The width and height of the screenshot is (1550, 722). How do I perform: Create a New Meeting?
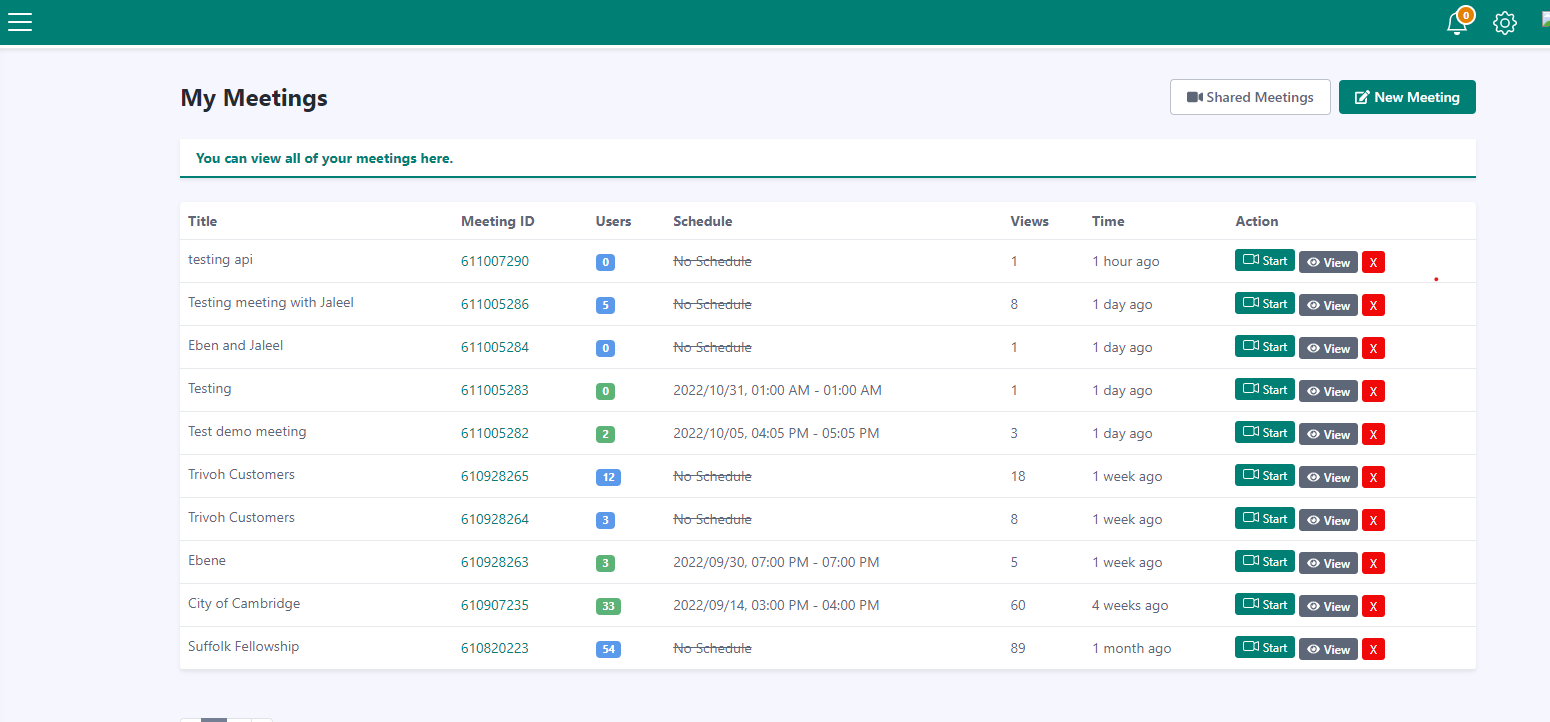1406,97
